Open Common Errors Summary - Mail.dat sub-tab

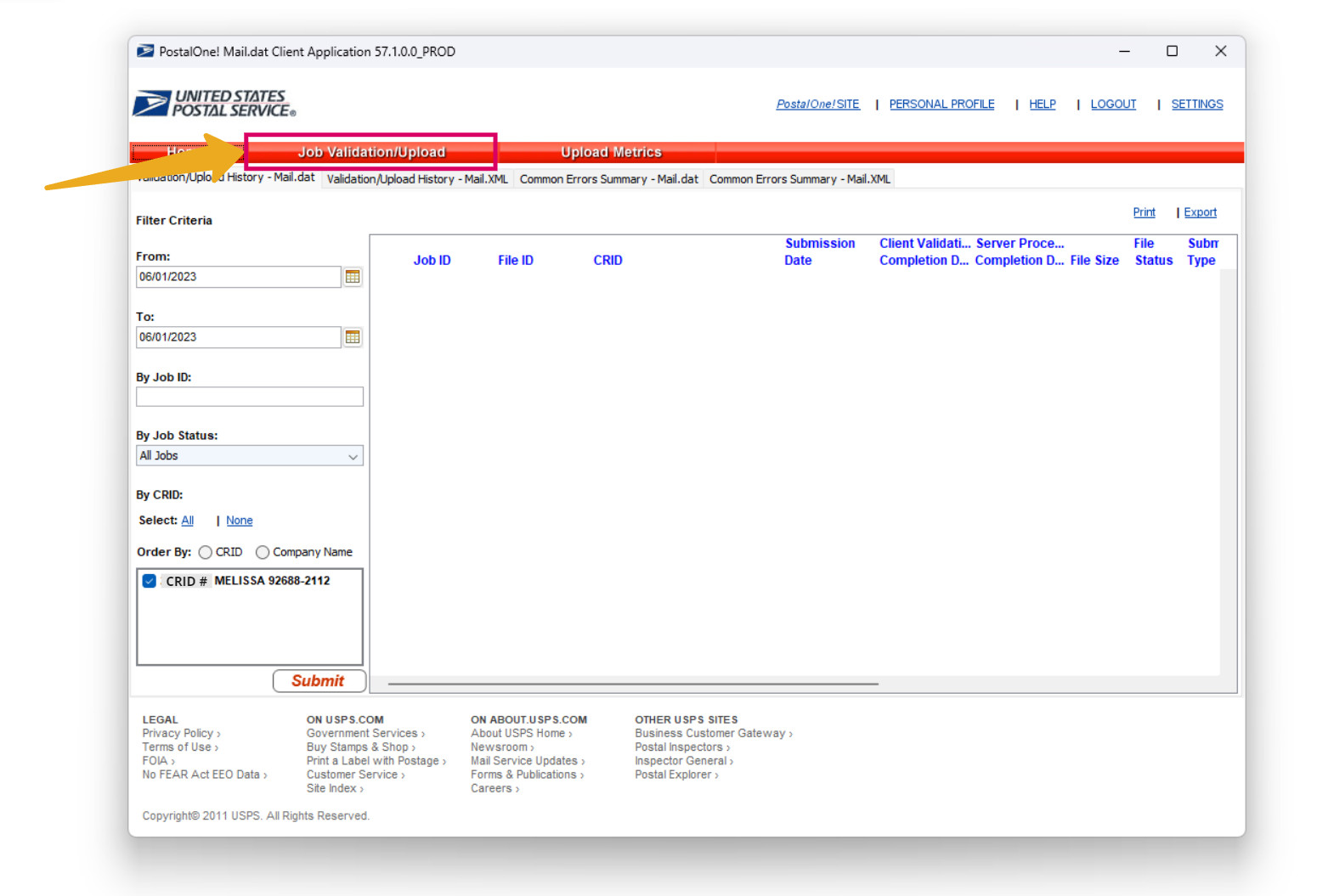(608, 179)
